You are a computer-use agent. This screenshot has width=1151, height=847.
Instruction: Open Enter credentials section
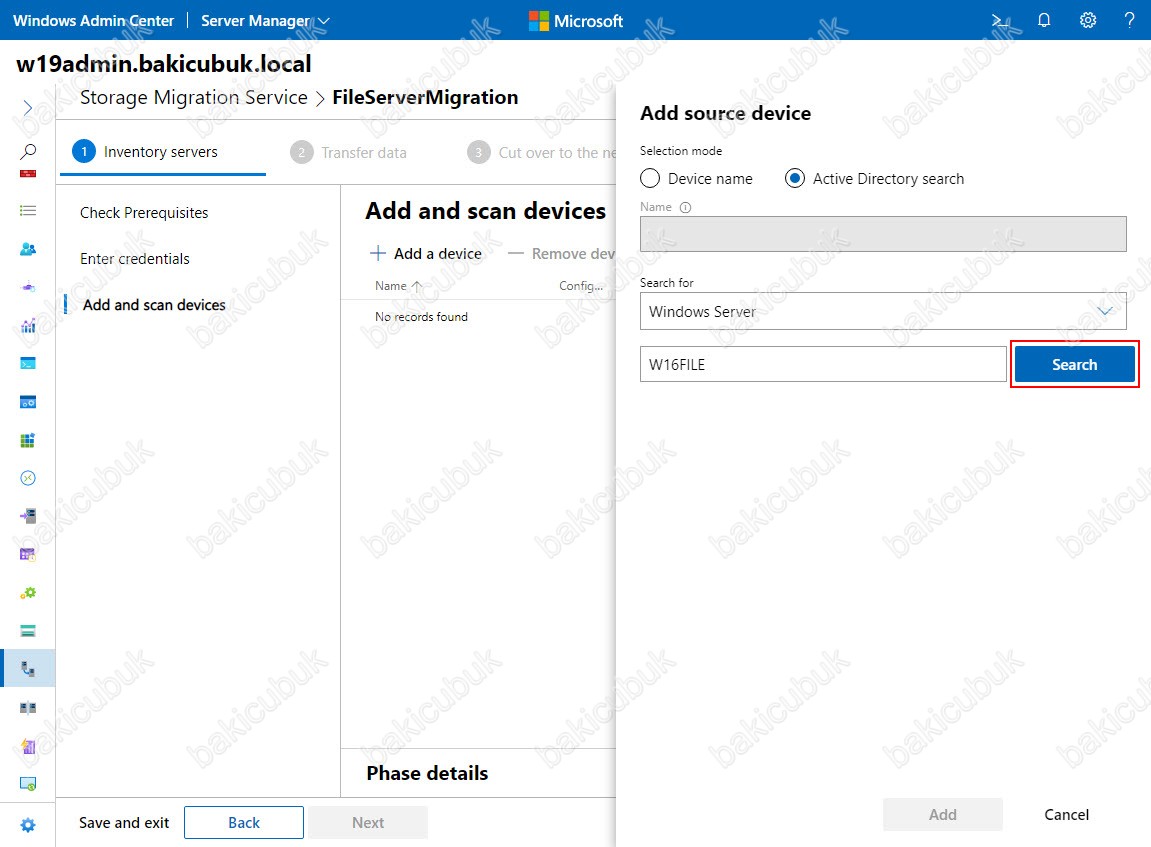pos(134,258)
